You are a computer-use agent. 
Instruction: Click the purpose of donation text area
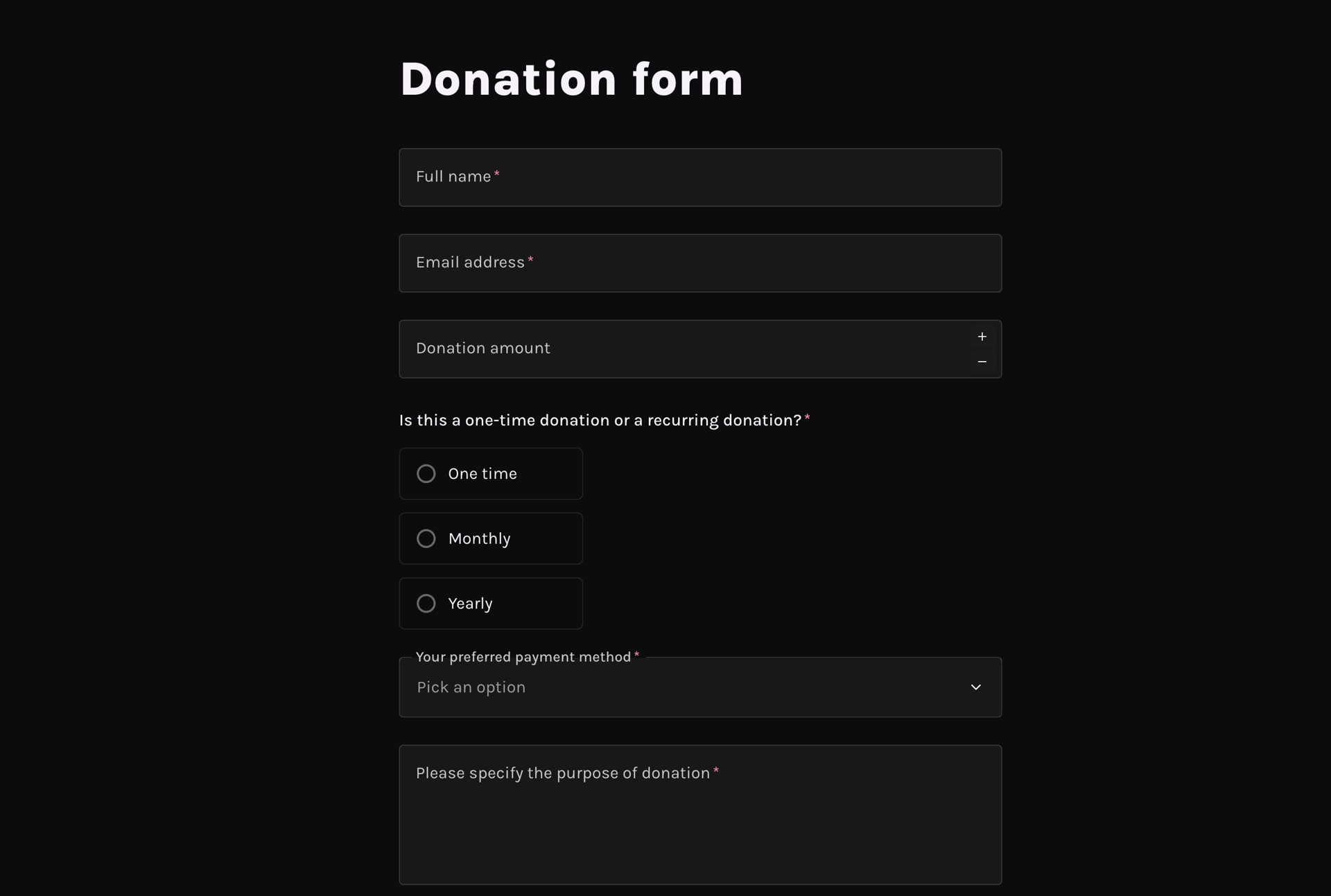[699, 814]
